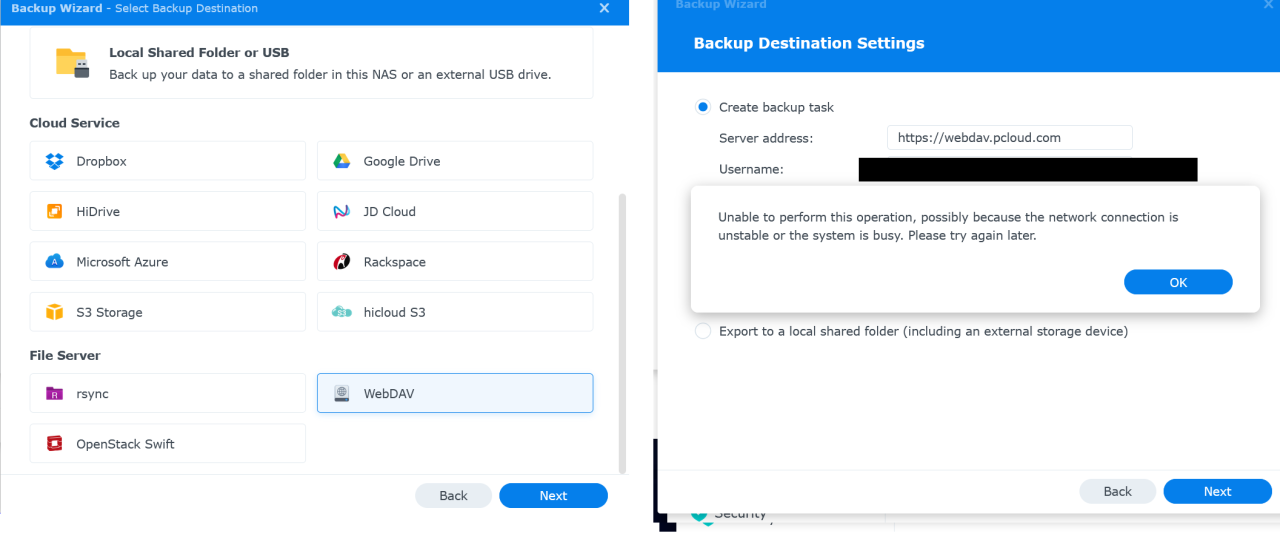Click Next in Select Backup Destination wizard
Viewport: 1280px width, 542px height.
(553, 496)
